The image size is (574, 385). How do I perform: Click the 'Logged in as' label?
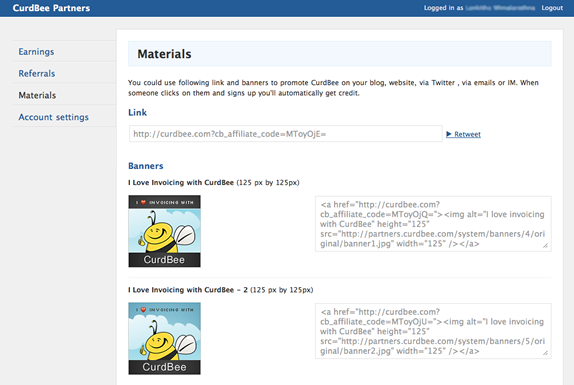443,8
